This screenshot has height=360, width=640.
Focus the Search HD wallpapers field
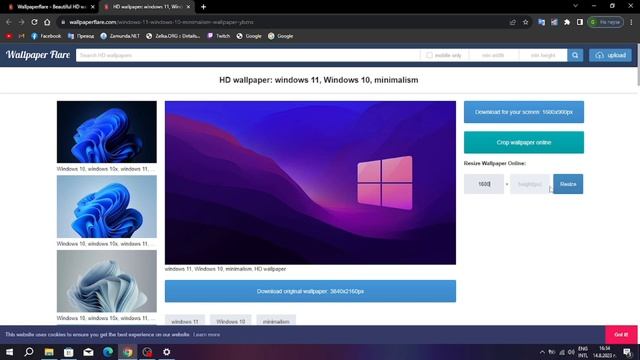pos(248,55)
